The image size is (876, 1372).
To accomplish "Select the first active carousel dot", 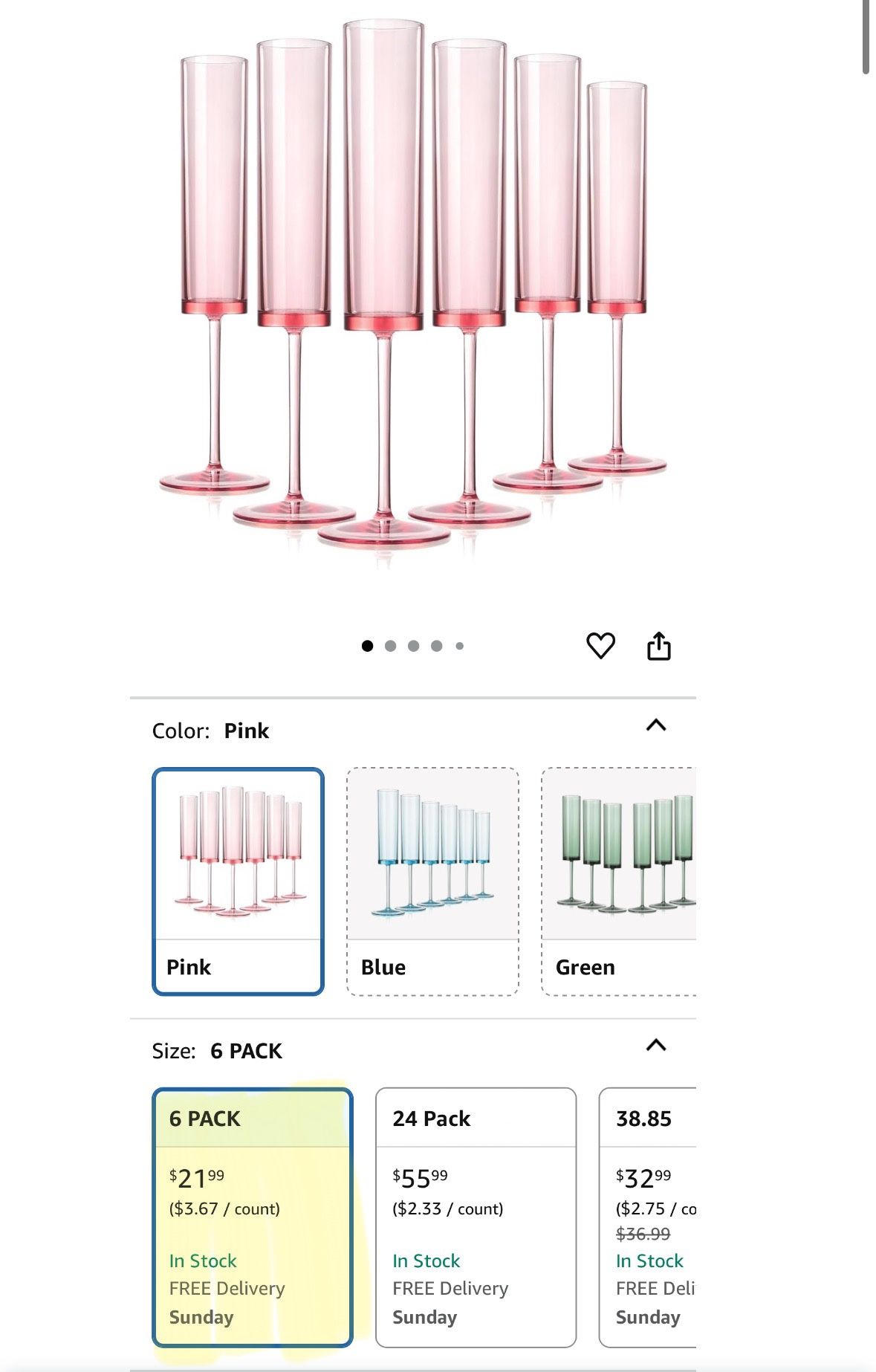I will tap(367, 646).
